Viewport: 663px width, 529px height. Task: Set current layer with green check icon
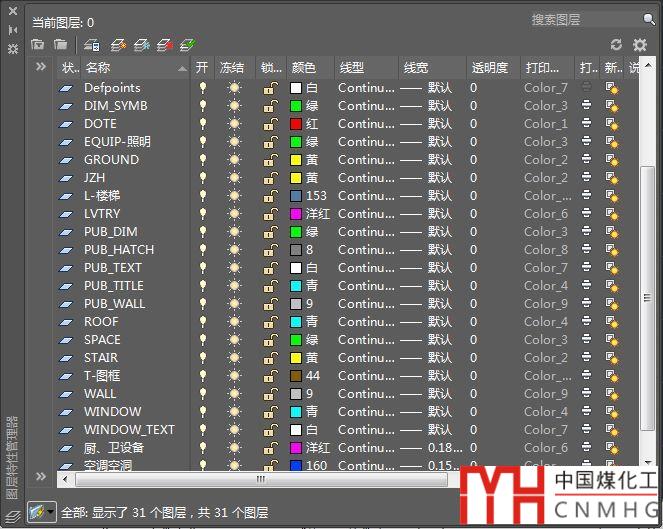[187, 44]
